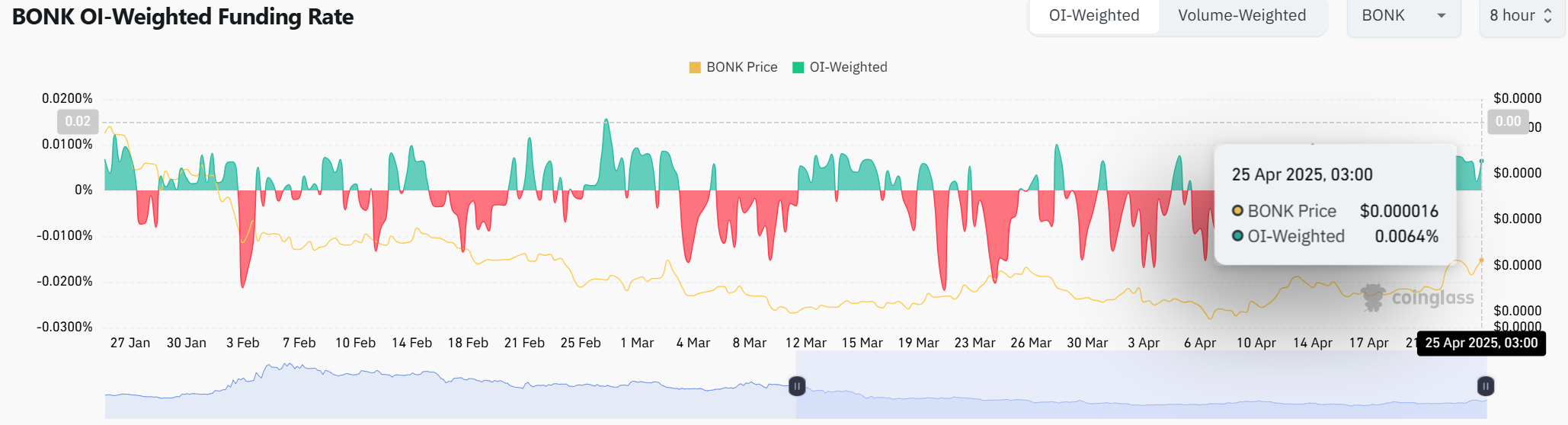Screen dimensions: 1568x425
Task: Open the BONK coin dropdown
Action: [1403, 15]
